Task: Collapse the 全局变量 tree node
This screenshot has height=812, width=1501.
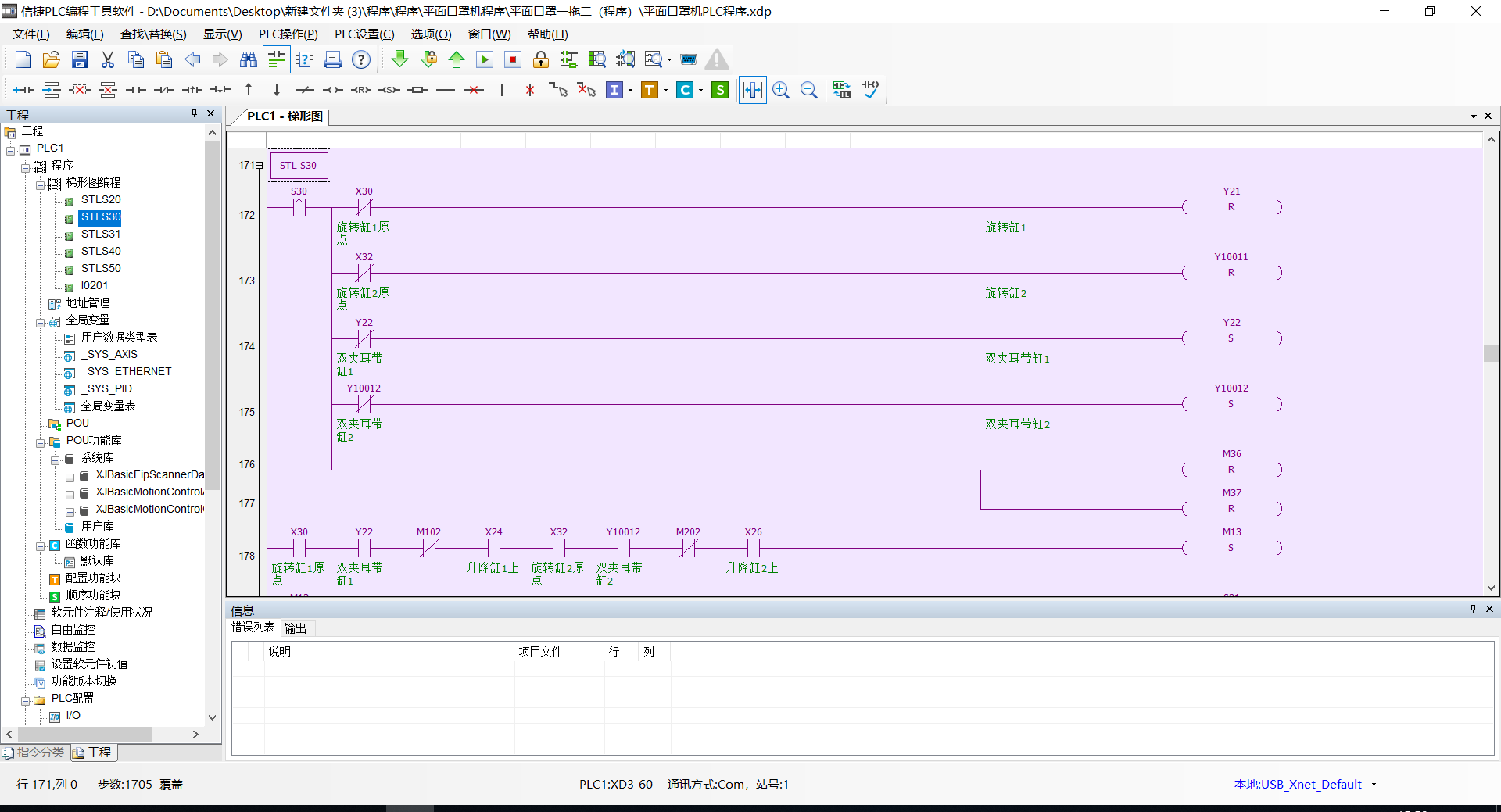Action: (40, 321)
